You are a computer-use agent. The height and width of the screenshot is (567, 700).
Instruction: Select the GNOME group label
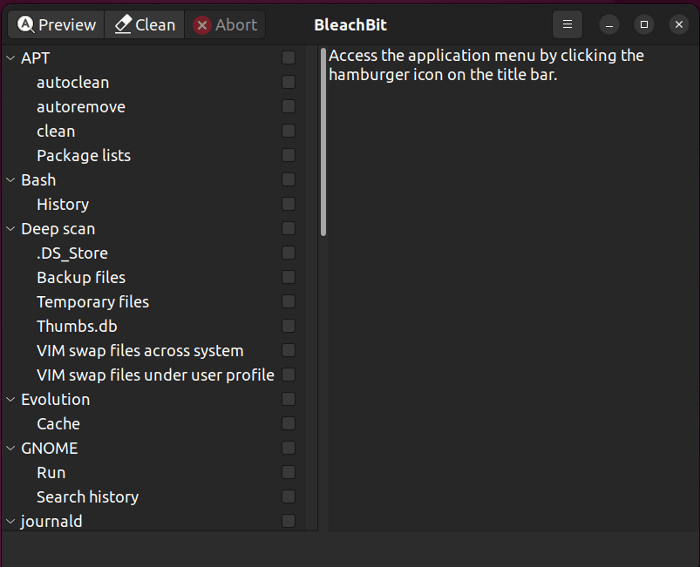[49, 448]
